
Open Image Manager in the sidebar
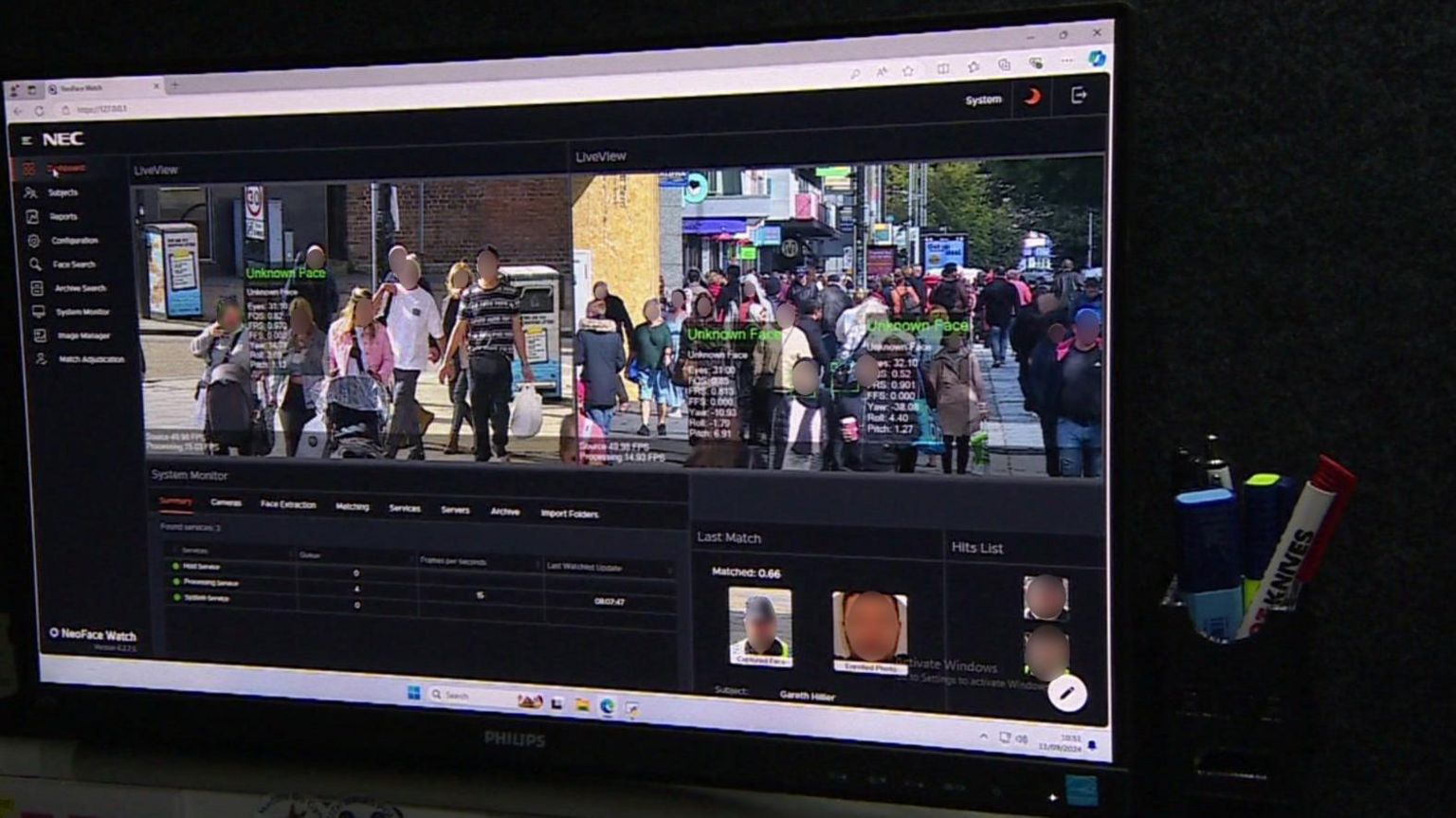pos(83,336)
